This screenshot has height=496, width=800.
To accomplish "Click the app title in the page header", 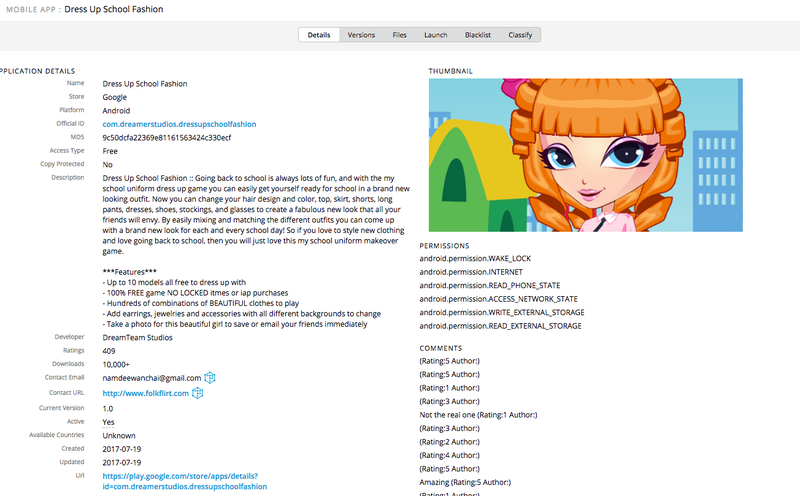I will click(x=114, y=9).
